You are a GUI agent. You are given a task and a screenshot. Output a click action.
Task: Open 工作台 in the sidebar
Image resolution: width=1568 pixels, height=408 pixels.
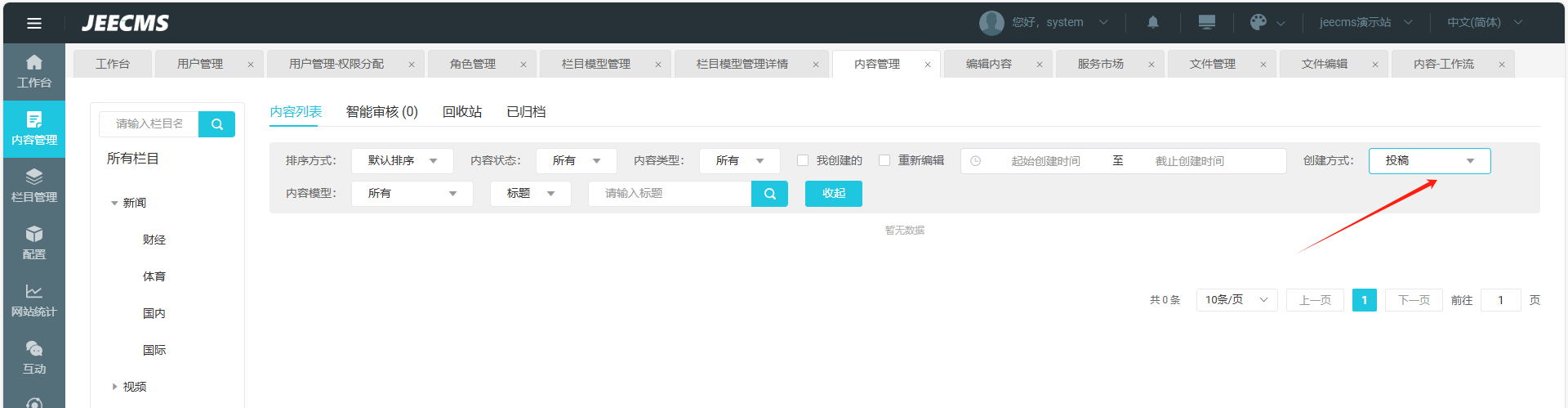[34, 72]
